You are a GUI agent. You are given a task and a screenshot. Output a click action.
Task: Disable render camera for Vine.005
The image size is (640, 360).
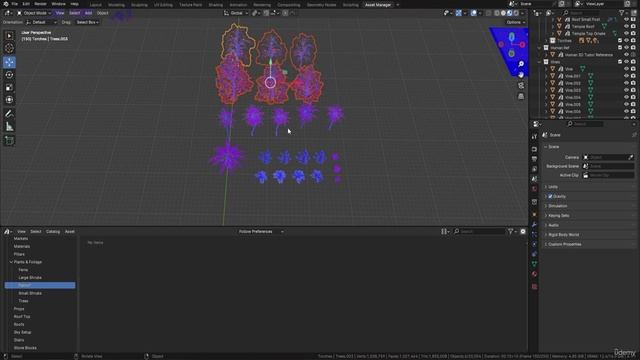click(633, 104)
